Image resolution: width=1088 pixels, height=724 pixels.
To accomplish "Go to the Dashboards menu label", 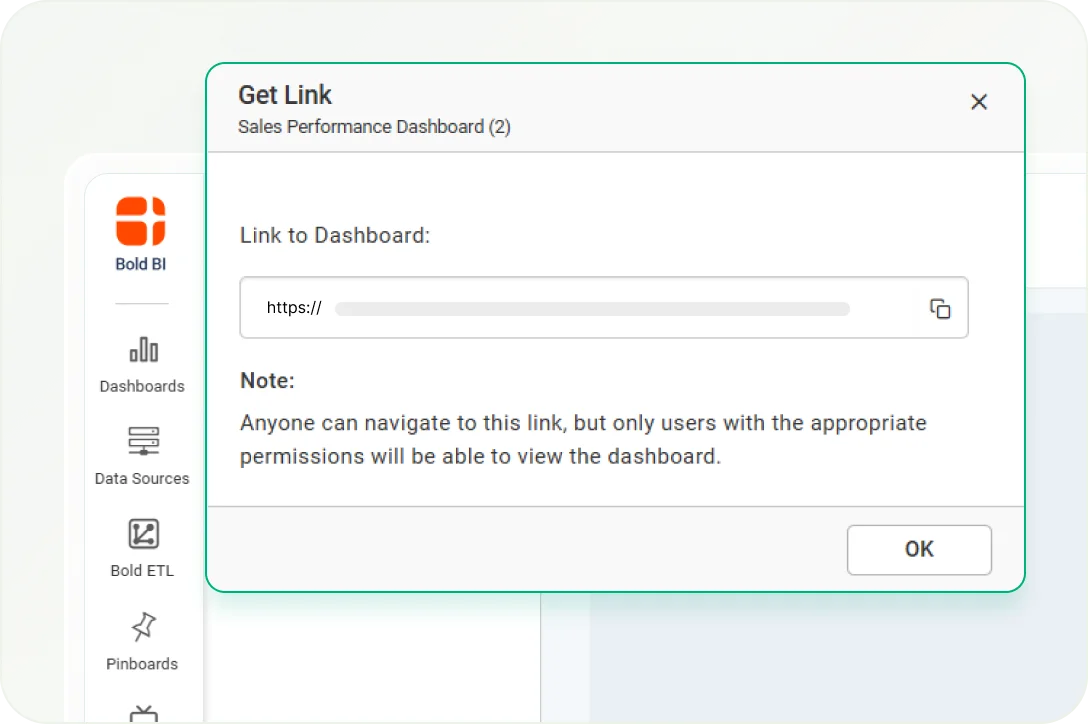I will coord(142,386).
